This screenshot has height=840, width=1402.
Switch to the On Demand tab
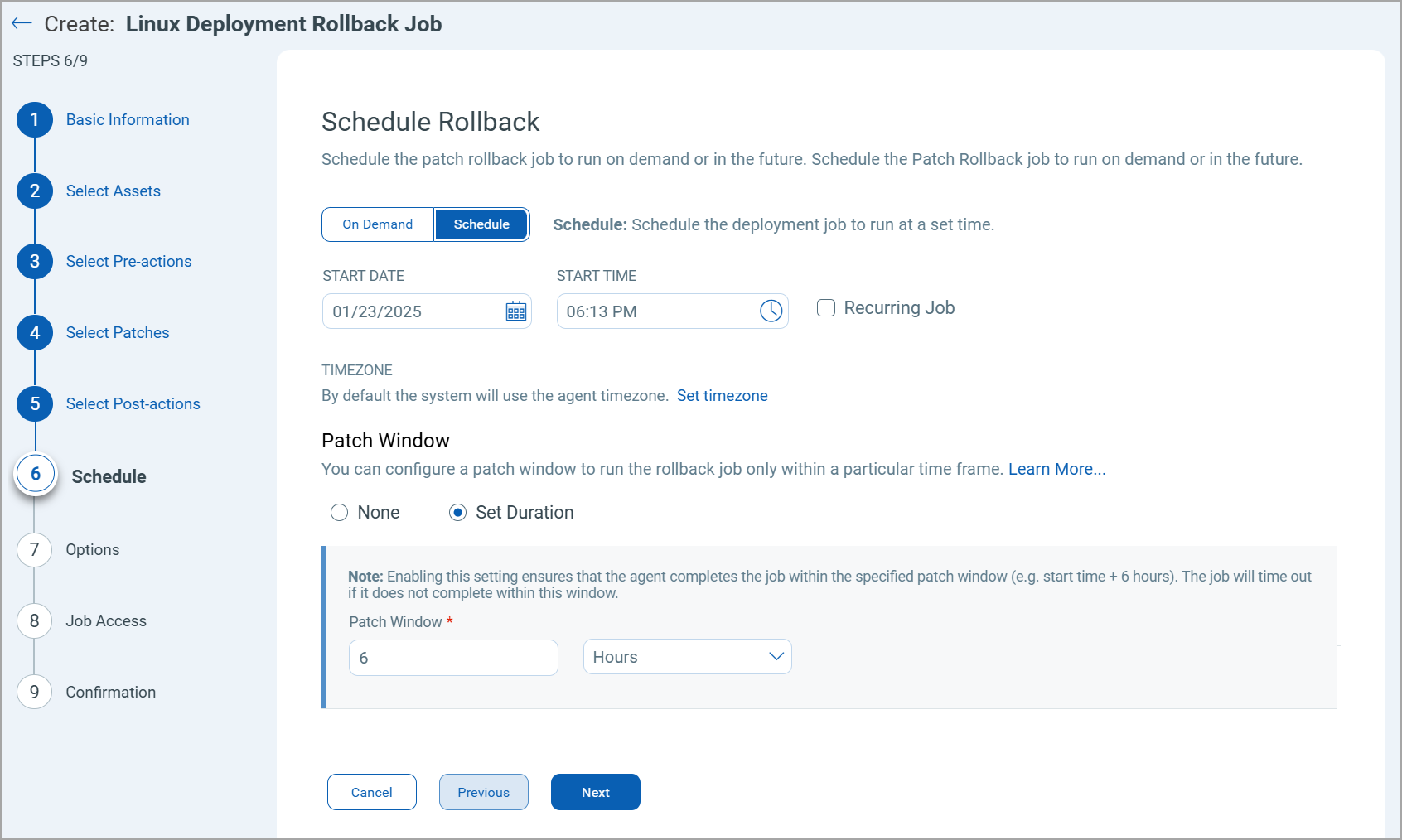coord(377,224)
